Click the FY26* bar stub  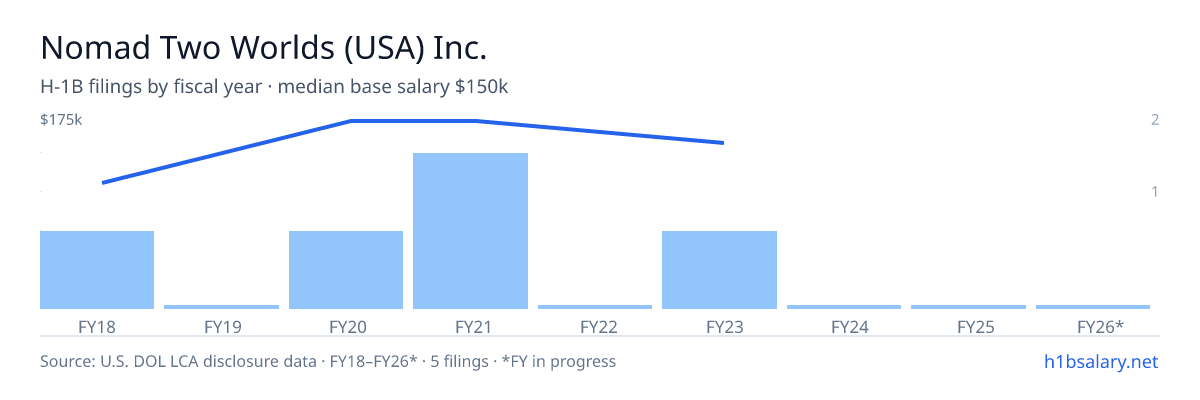(1093, 307)
